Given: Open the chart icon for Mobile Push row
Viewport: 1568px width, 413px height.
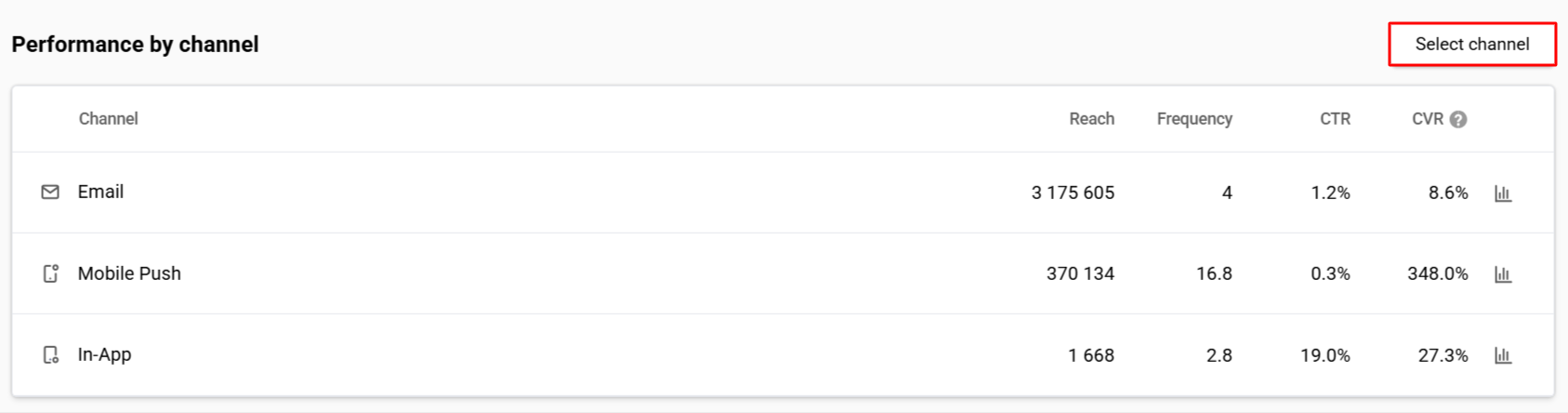Looking at the screenshot, I should (x=1503, y=274).
